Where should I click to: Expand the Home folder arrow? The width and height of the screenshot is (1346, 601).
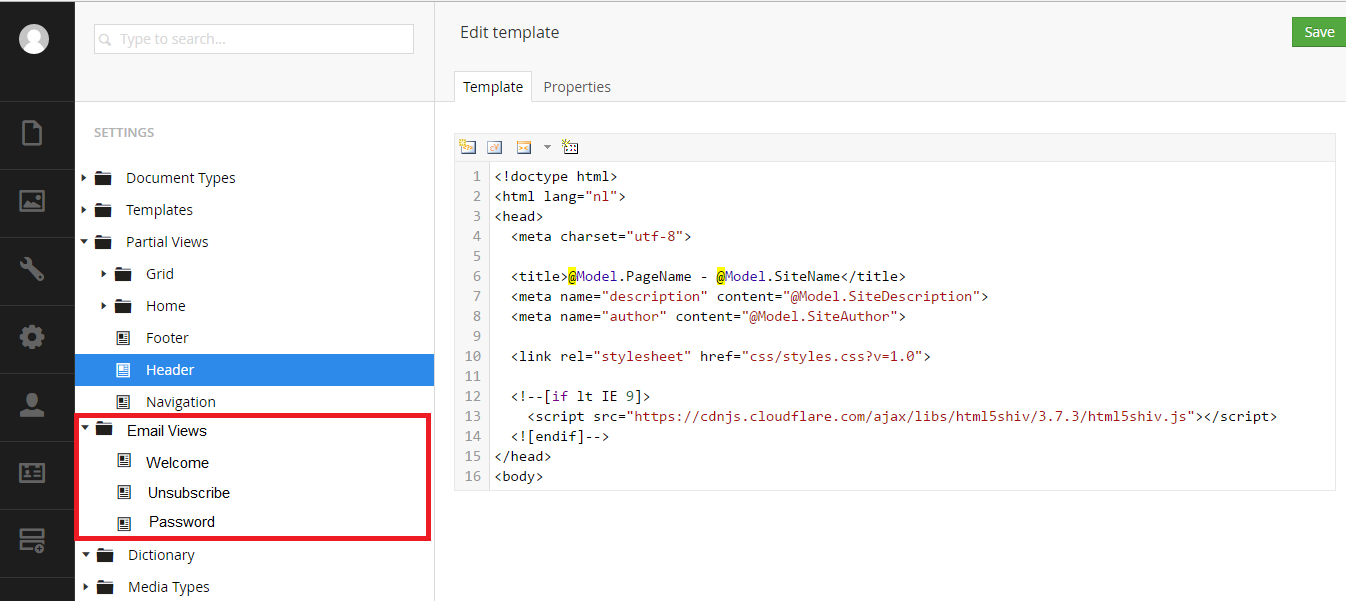pos(104,306)
